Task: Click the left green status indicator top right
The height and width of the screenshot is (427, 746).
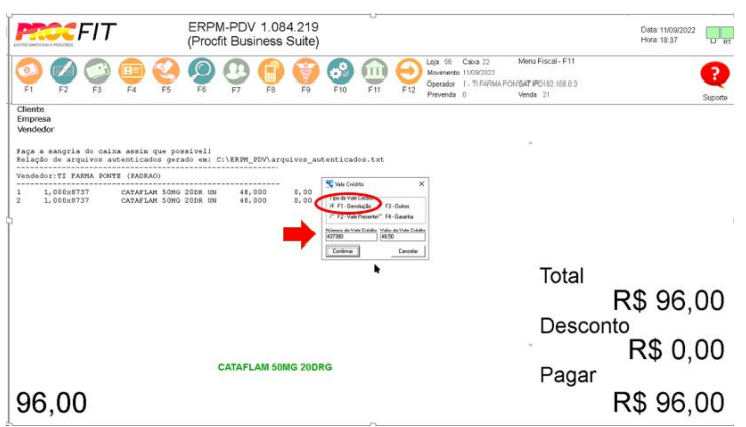Action: pos(713,33)
